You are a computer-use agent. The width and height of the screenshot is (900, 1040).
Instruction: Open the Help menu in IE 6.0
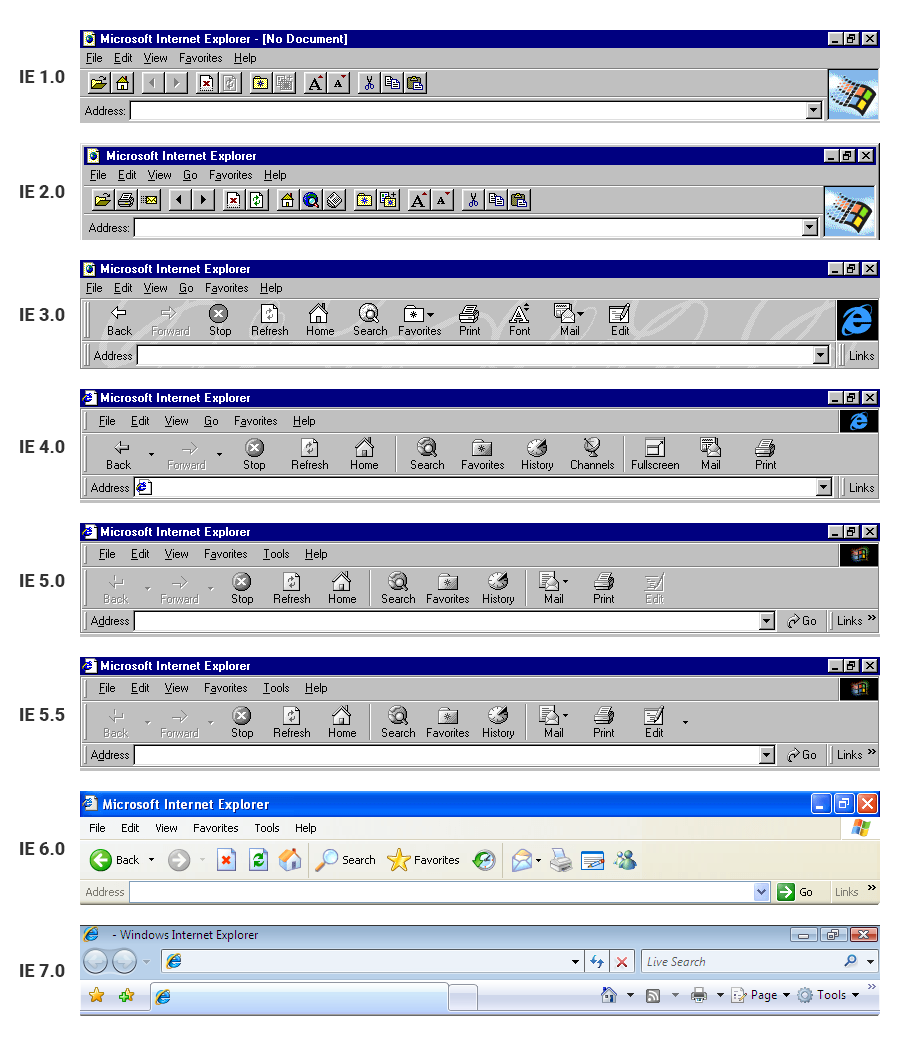click(x=305, y=828)
